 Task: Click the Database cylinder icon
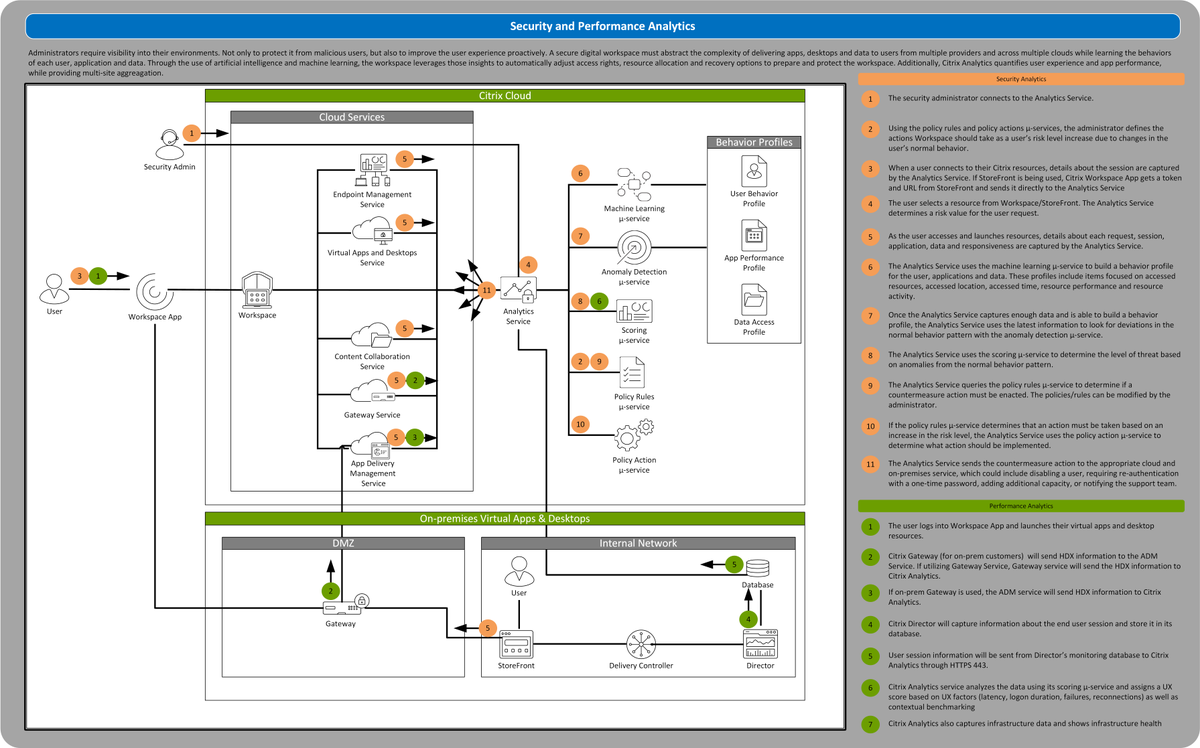[756, 567]
